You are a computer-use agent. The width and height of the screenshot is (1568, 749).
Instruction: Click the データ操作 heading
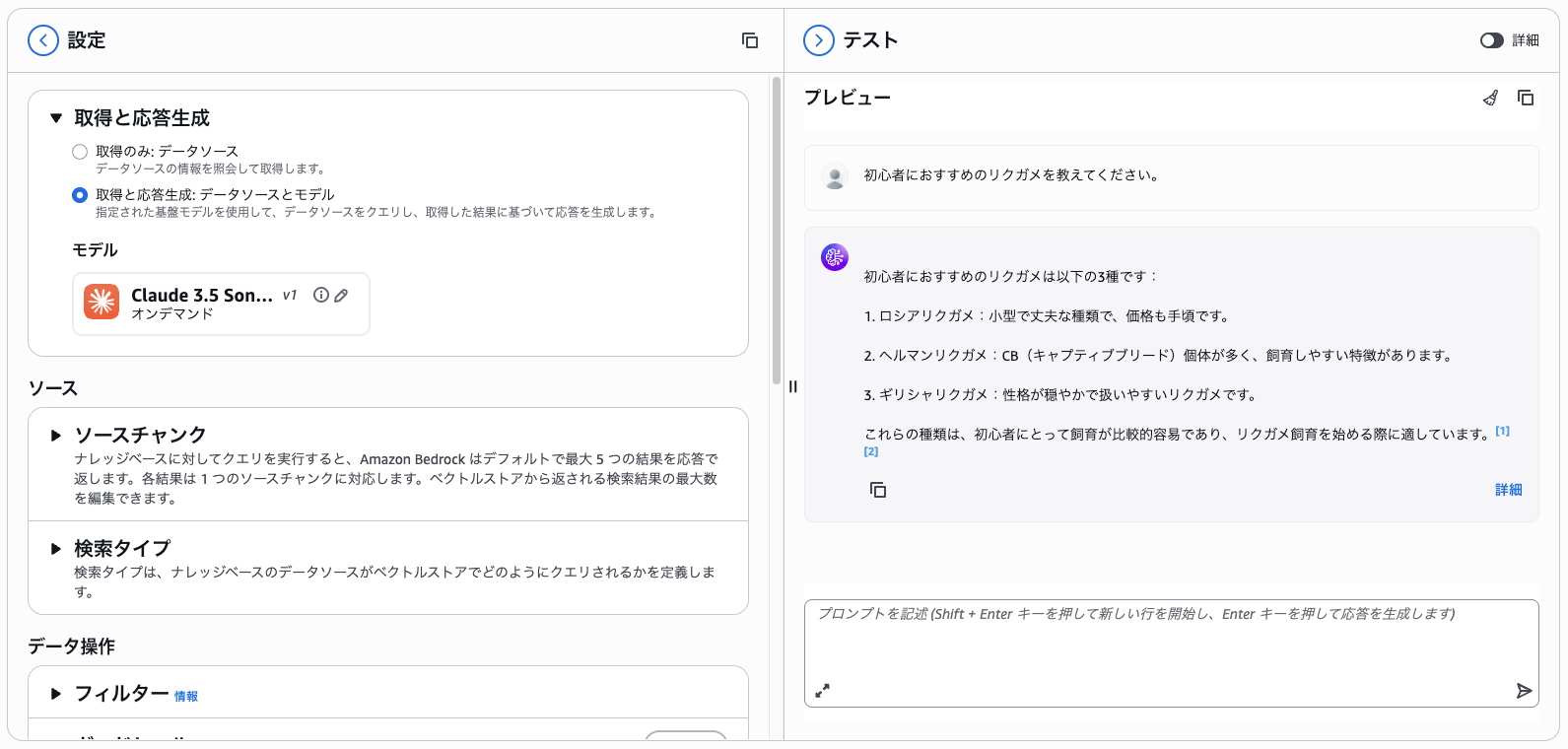(x=72, y=647)
